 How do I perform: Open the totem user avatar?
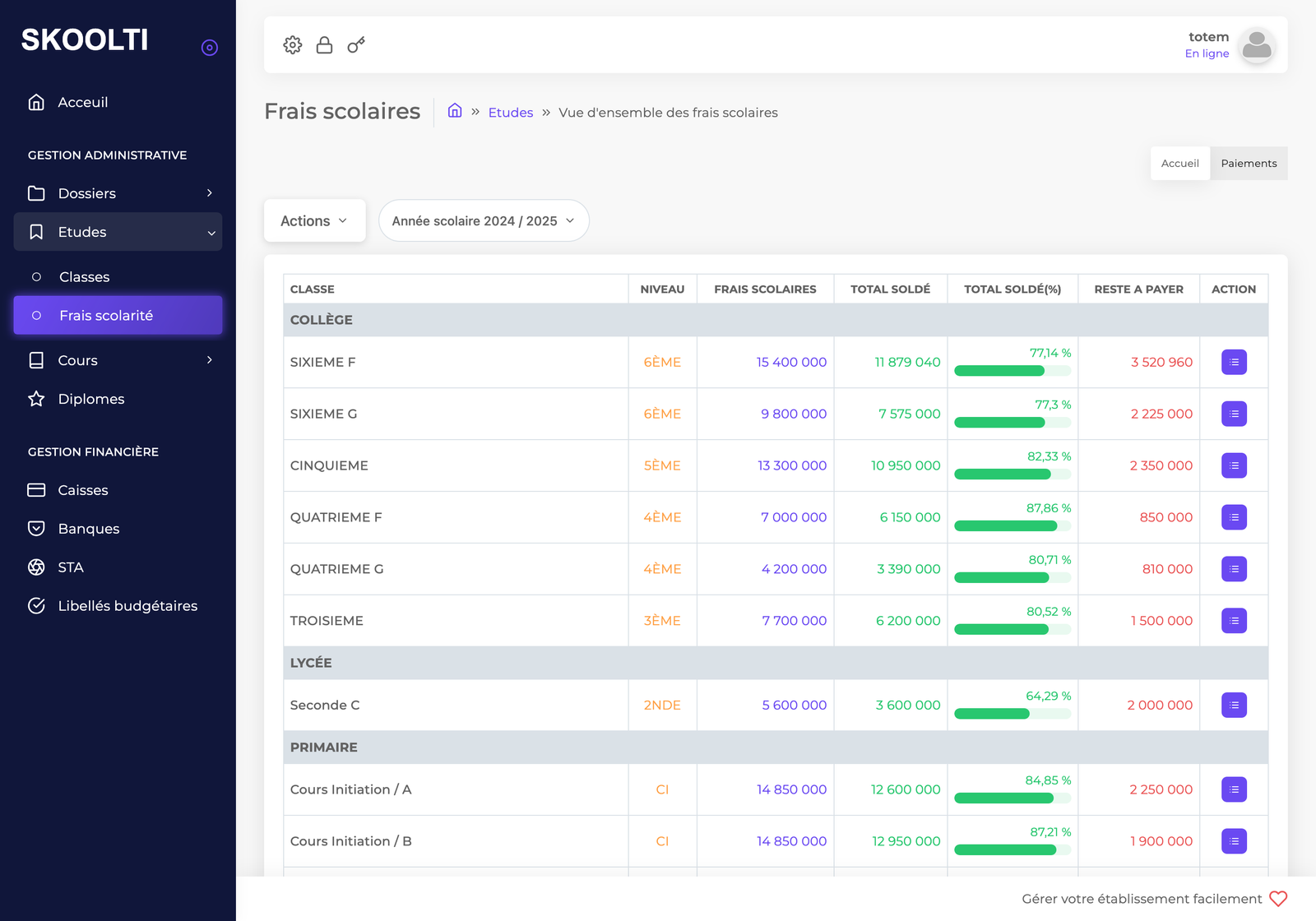1256,45
